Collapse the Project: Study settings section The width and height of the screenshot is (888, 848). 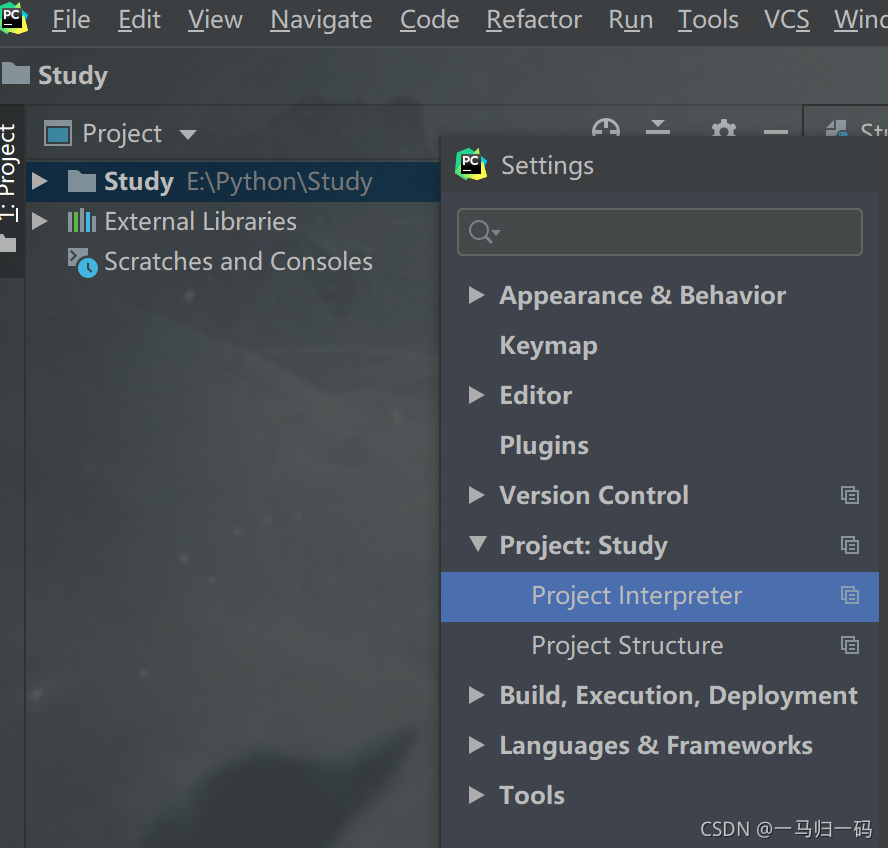[x=477, y=544]
